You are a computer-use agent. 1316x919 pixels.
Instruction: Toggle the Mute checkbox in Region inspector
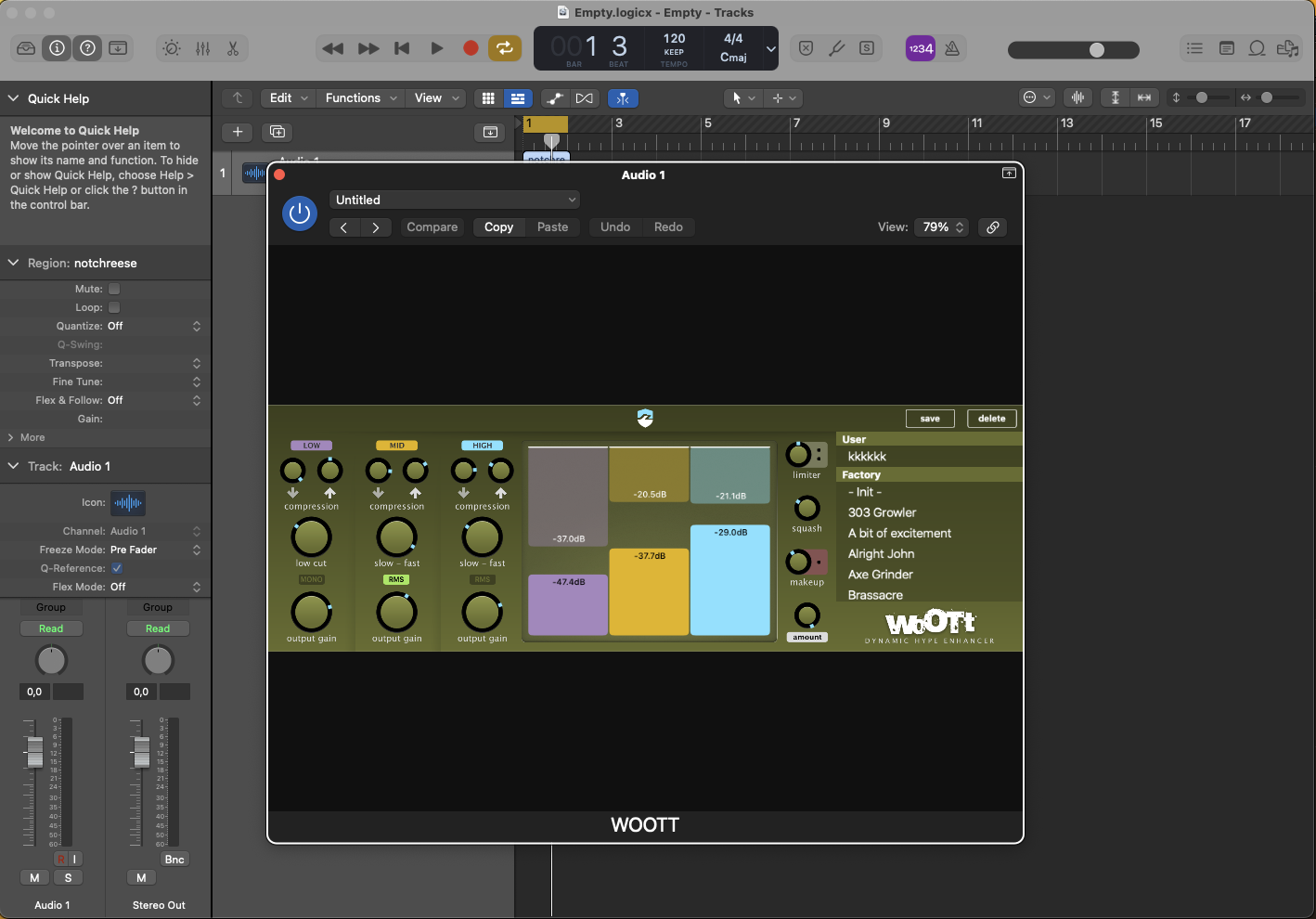114,289
